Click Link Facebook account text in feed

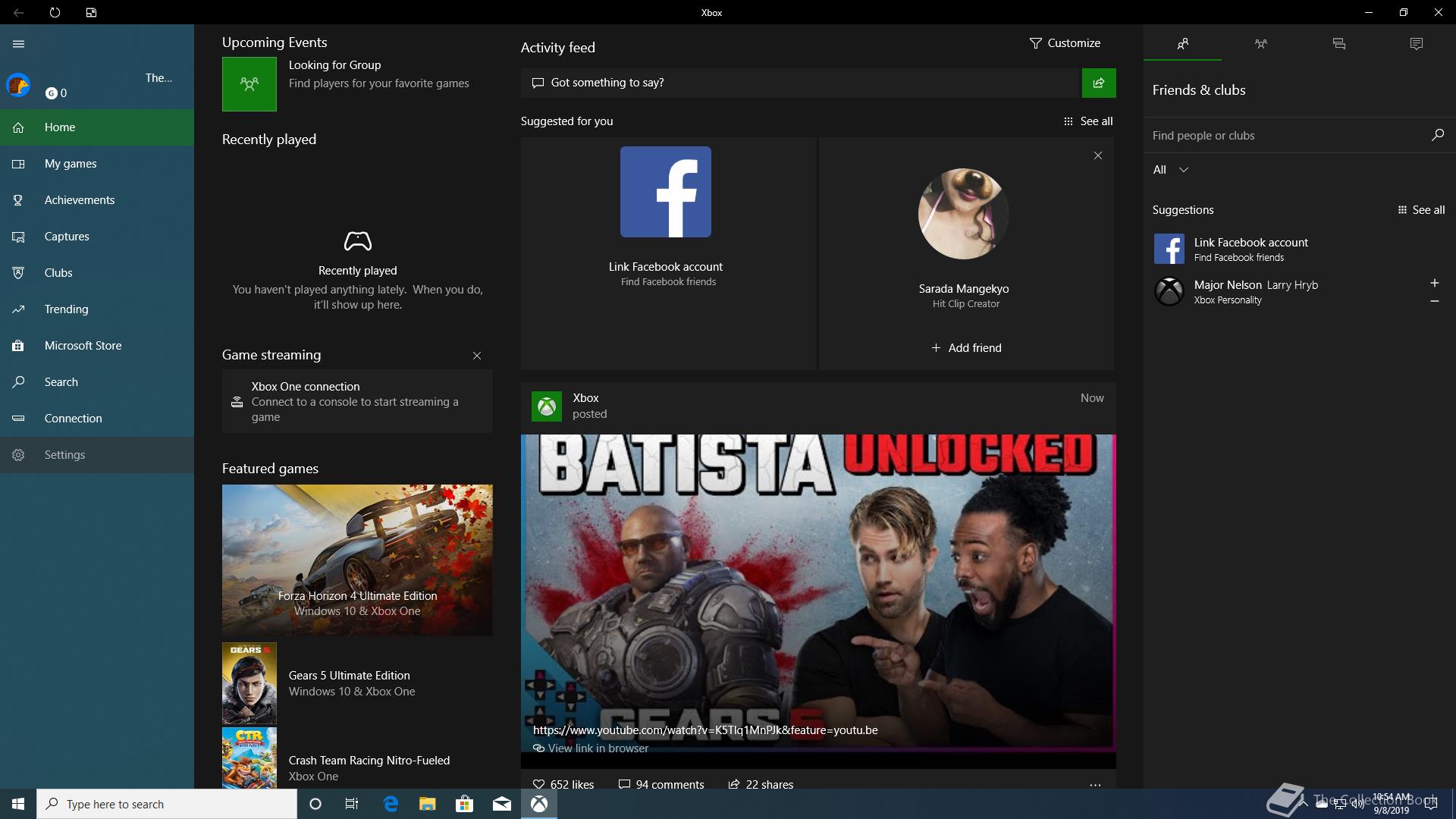666,267
